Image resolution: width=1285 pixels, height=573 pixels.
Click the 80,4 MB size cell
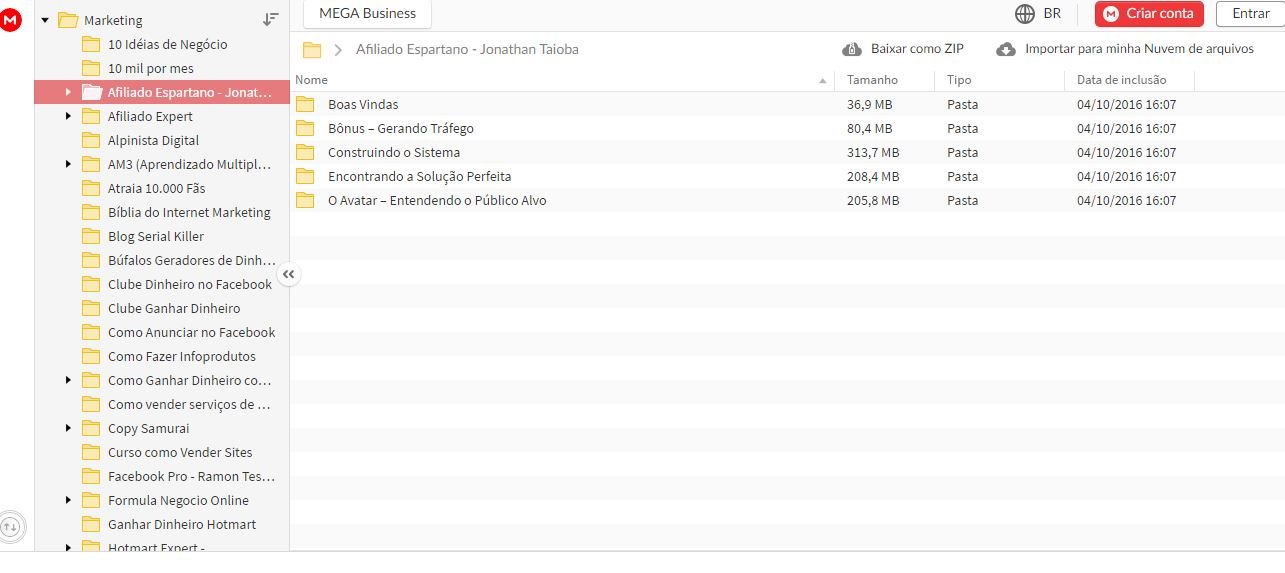pos(870,128)
